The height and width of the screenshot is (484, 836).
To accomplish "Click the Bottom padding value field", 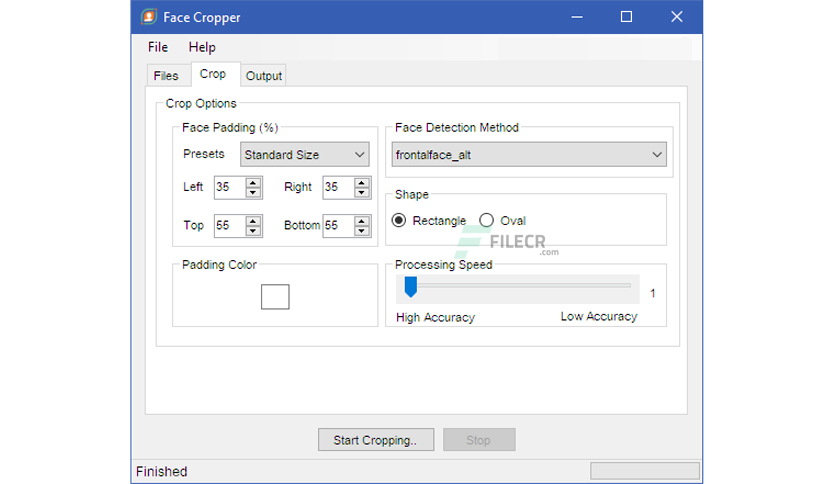I will [x=339, y=225].
